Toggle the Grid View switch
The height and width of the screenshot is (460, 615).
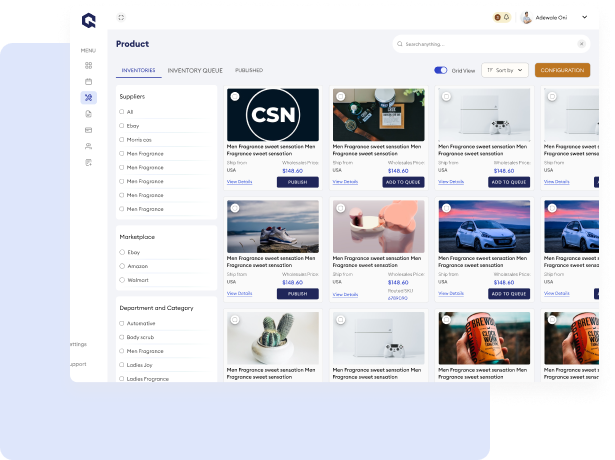pos(441,71)
